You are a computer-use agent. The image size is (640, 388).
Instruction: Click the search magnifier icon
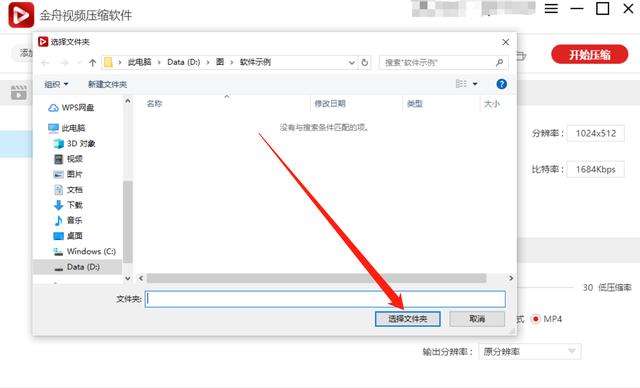coord(499,62)
